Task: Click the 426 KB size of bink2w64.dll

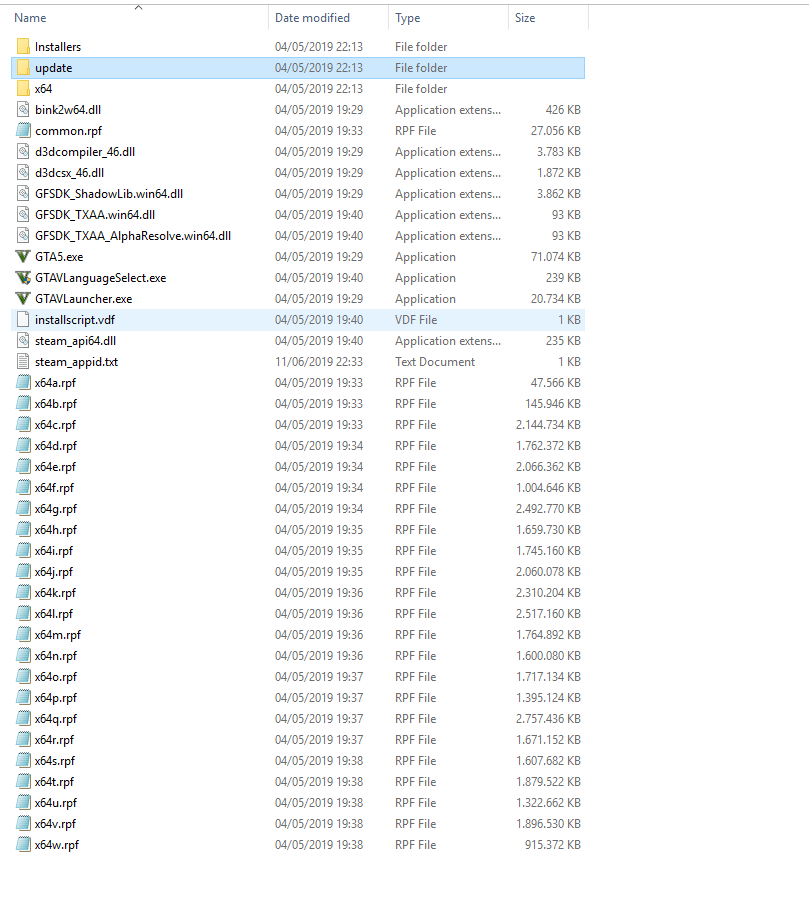Action: 563,109
